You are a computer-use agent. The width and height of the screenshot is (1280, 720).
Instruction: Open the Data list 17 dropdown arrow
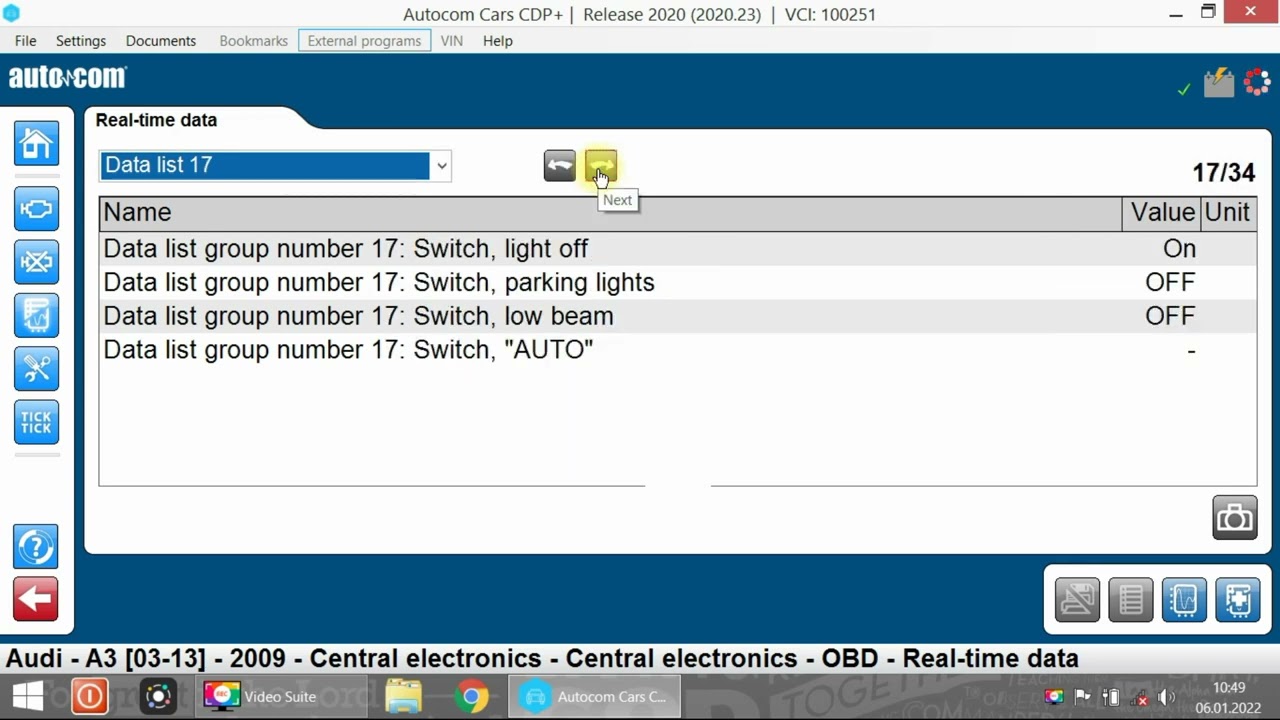tap(441, 166)
